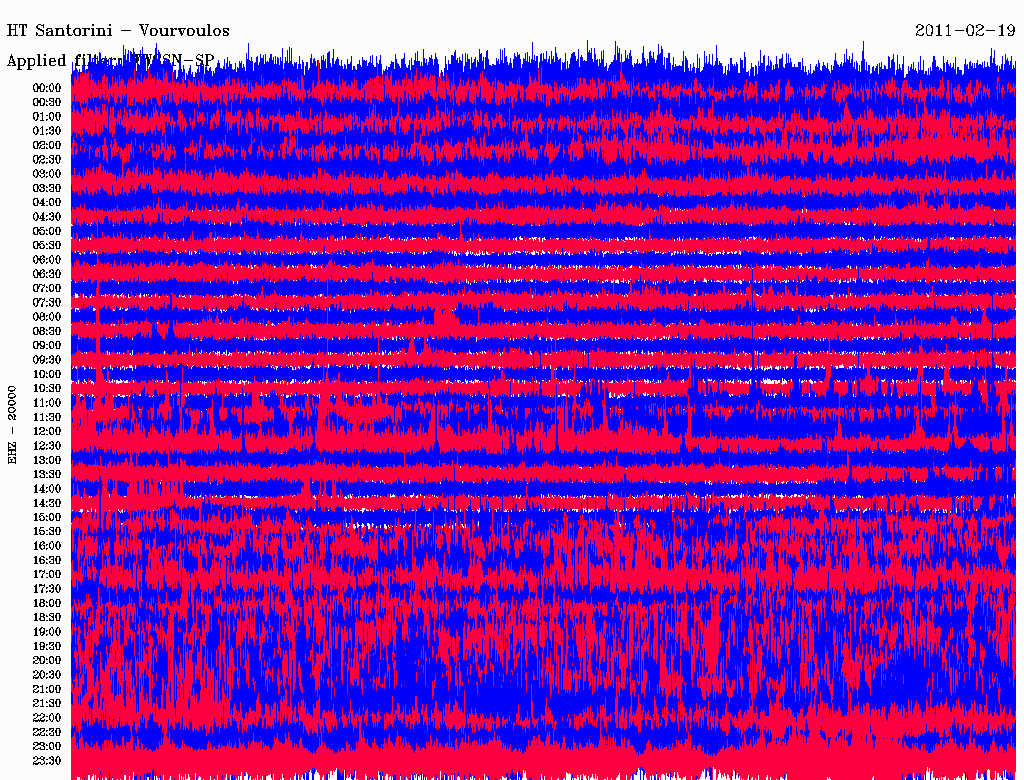The width and height of the screenshot is (1024, 780).
Task: Select the 04:30 time label
Action: tap(47, 217)
